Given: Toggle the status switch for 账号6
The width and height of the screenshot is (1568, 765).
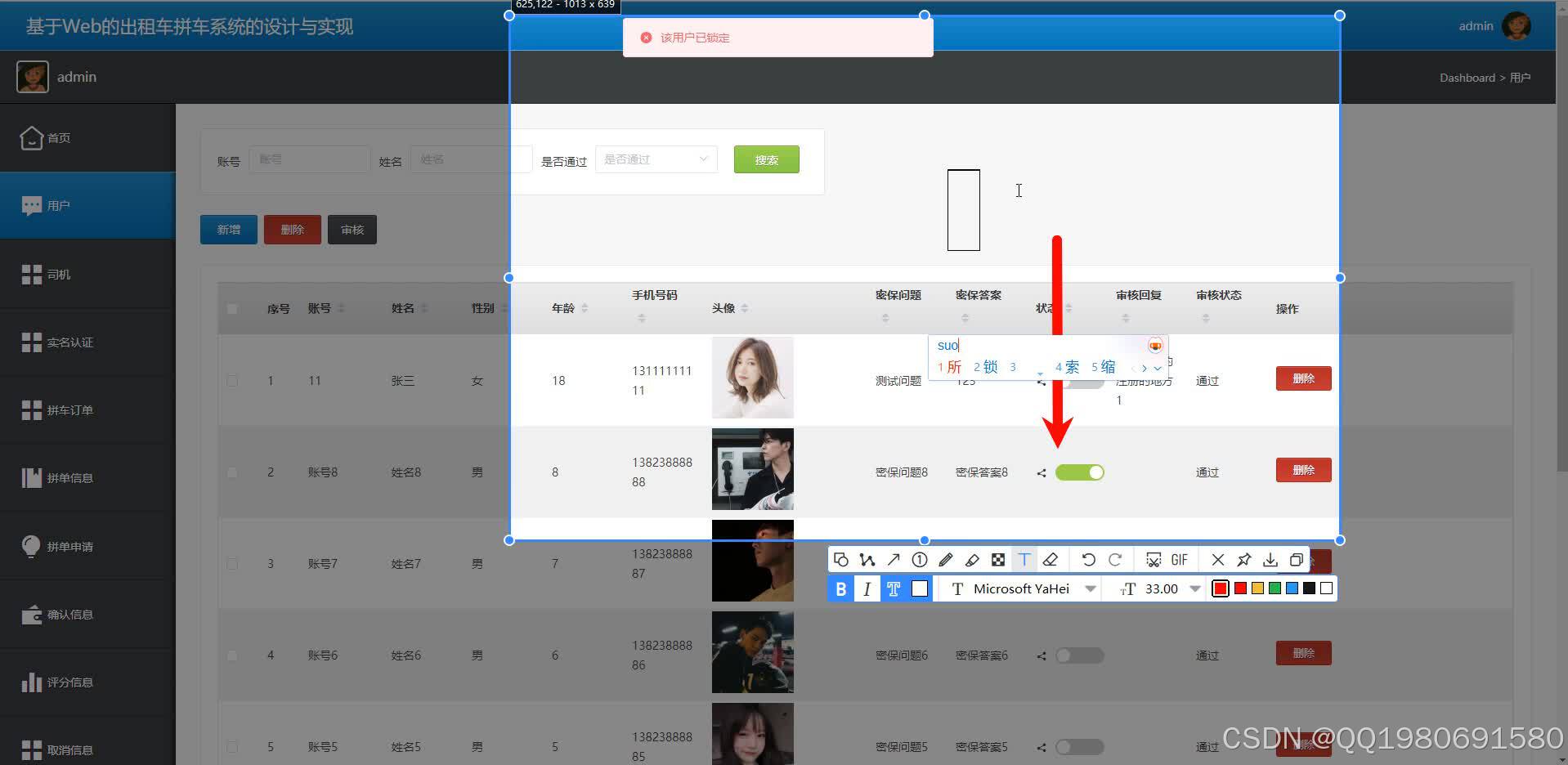Looking at the screenshot, I should (1080, 655).
